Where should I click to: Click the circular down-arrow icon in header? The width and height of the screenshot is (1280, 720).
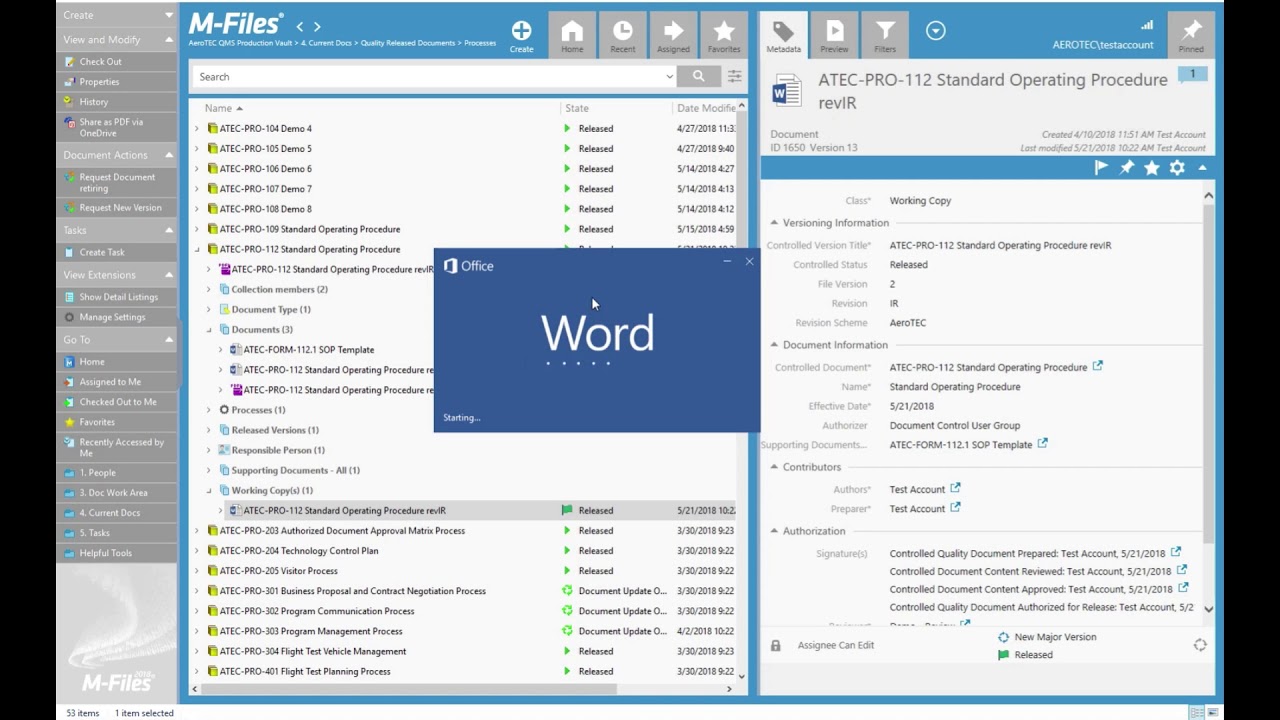935,31
